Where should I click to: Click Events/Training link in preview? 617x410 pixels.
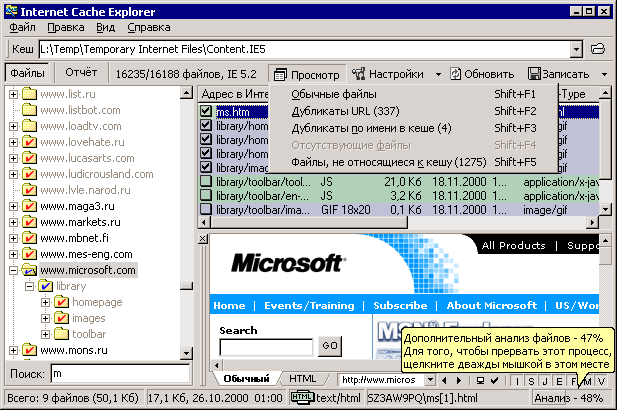309,306
